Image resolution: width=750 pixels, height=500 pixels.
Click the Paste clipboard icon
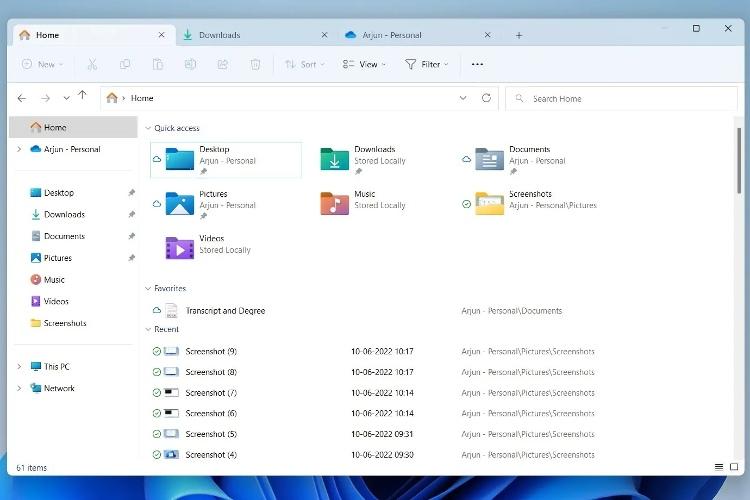pyautogui.click(x=158, y=64)
